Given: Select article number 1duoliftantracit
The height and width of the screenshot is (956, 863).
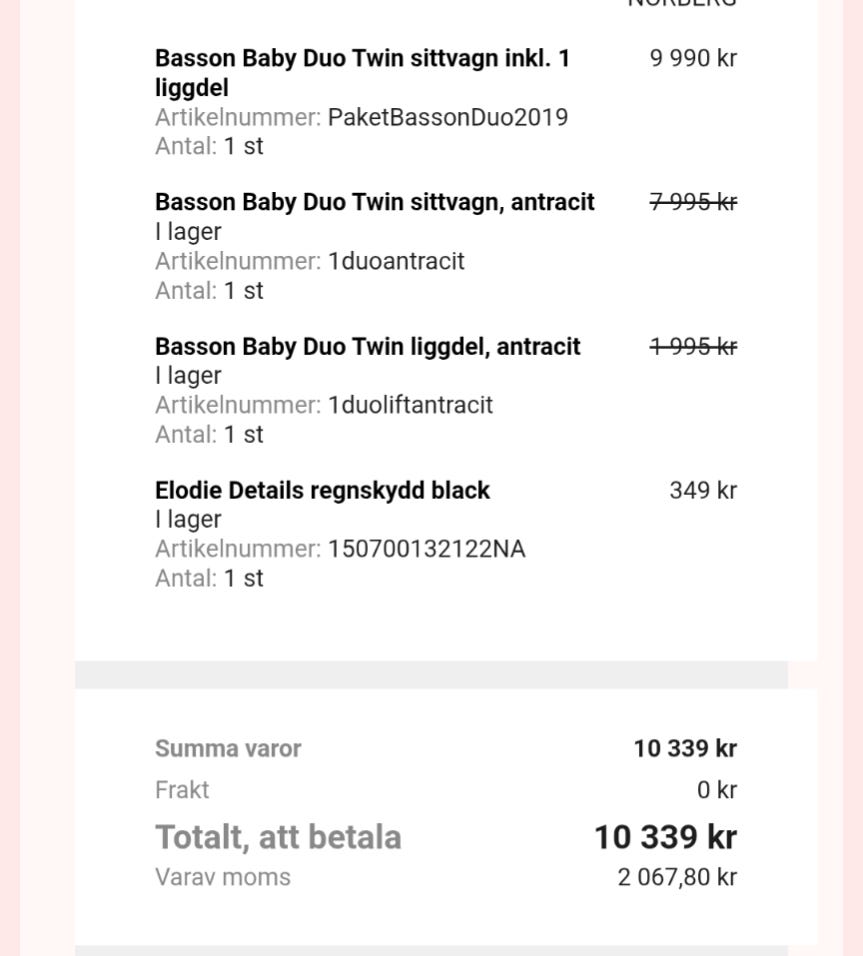Looking at the screenshot, I should (410, 405).
